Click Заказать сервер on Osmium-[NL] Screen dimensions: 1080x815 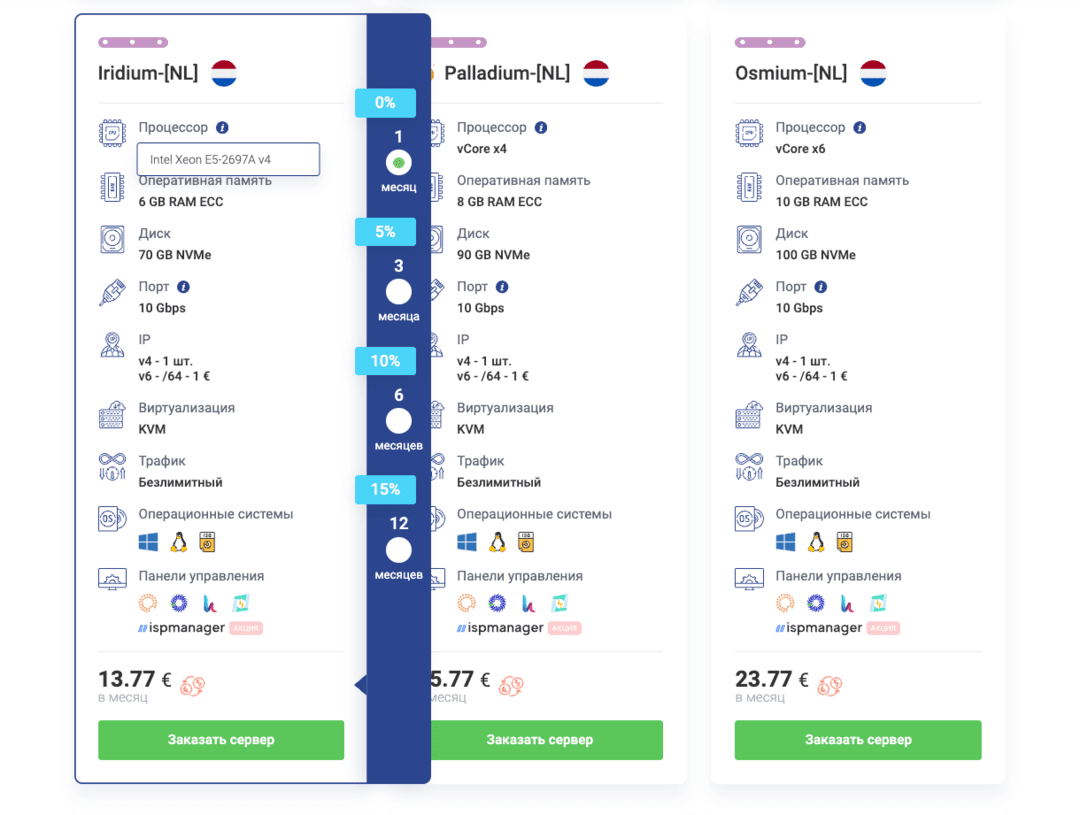coord(857,740)
